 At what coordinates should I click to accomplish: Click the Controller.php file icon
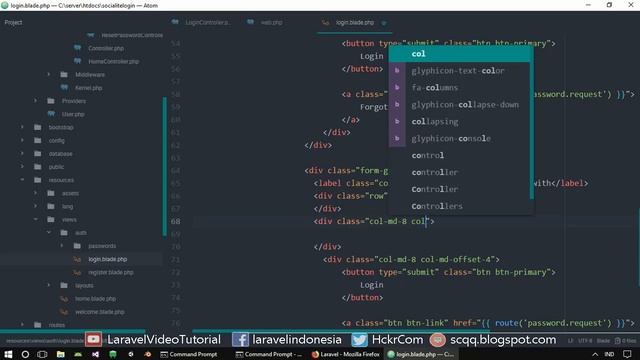pos(78,48)
